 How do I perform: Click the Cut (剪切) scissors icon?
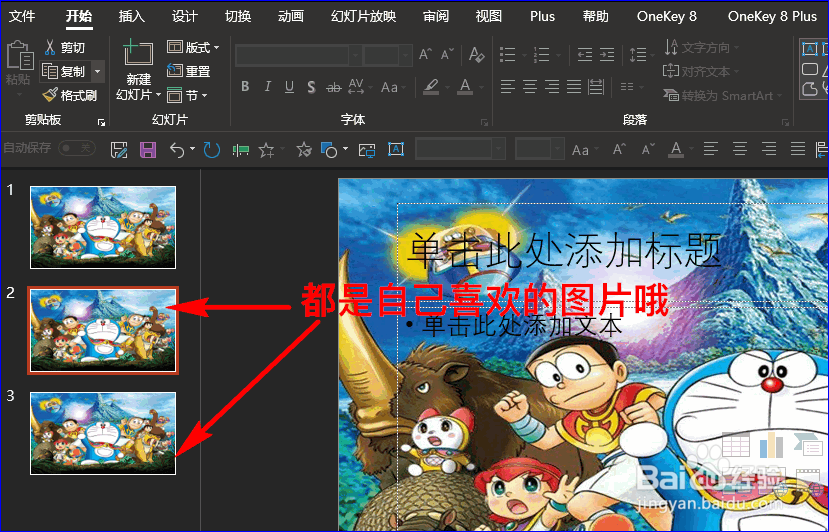click(50, 47)
